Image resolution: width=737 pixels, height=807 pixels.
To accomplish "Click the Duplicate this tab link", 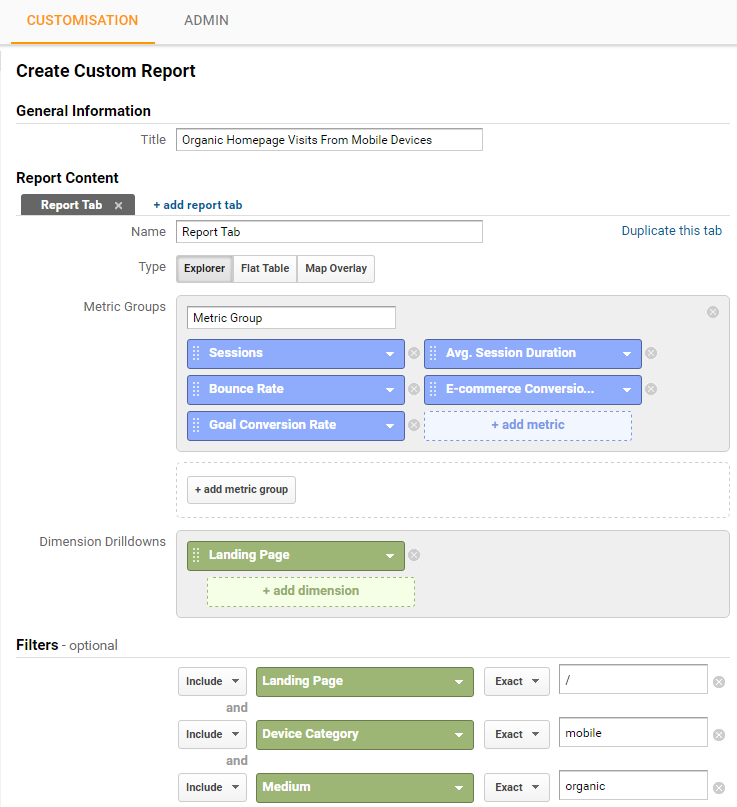I will click(x=671, y=231).
